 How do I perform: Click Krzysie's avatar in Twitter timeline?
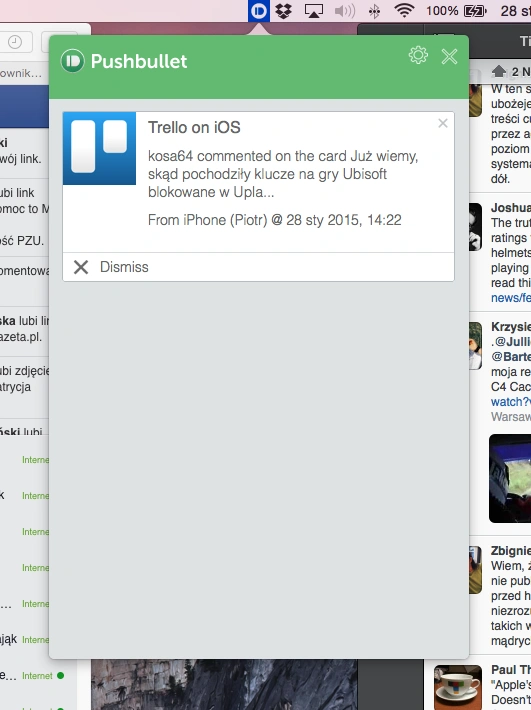pyautogui.click(x=475, y=346)
